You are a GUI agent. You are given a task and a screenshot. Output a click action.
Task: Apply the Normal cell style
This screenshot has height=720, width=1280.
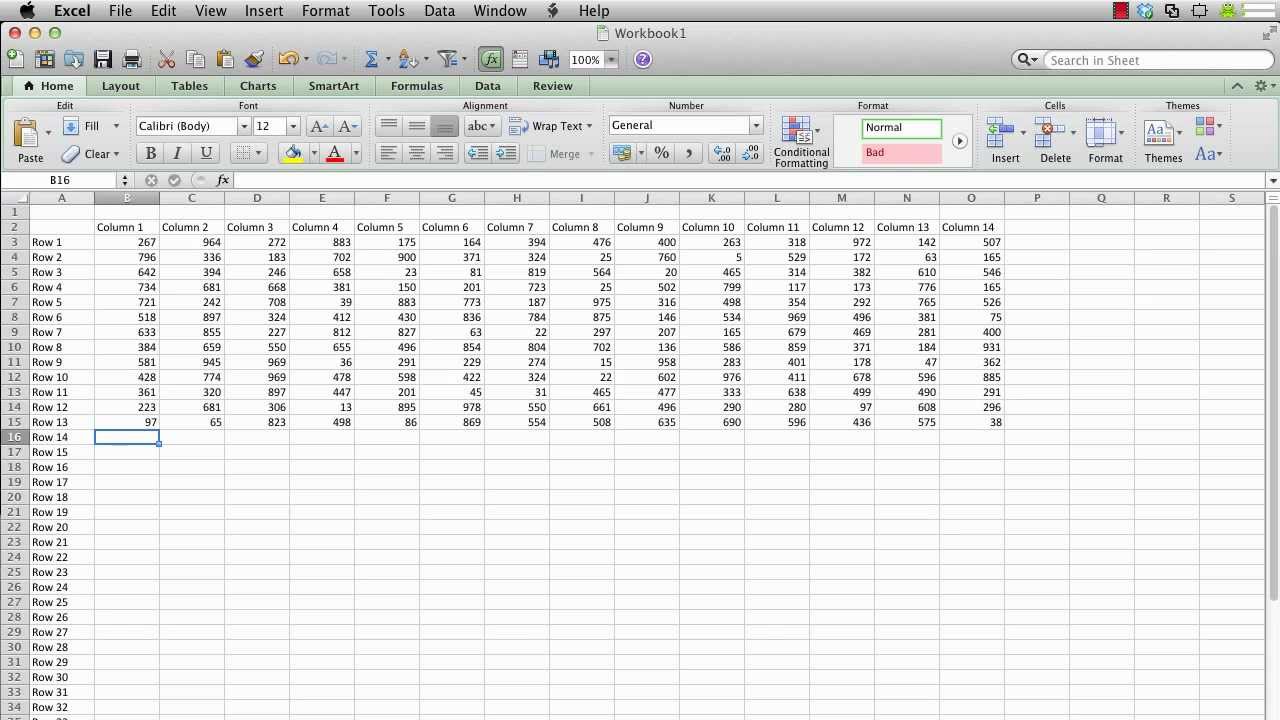click(x=901, y=128)
